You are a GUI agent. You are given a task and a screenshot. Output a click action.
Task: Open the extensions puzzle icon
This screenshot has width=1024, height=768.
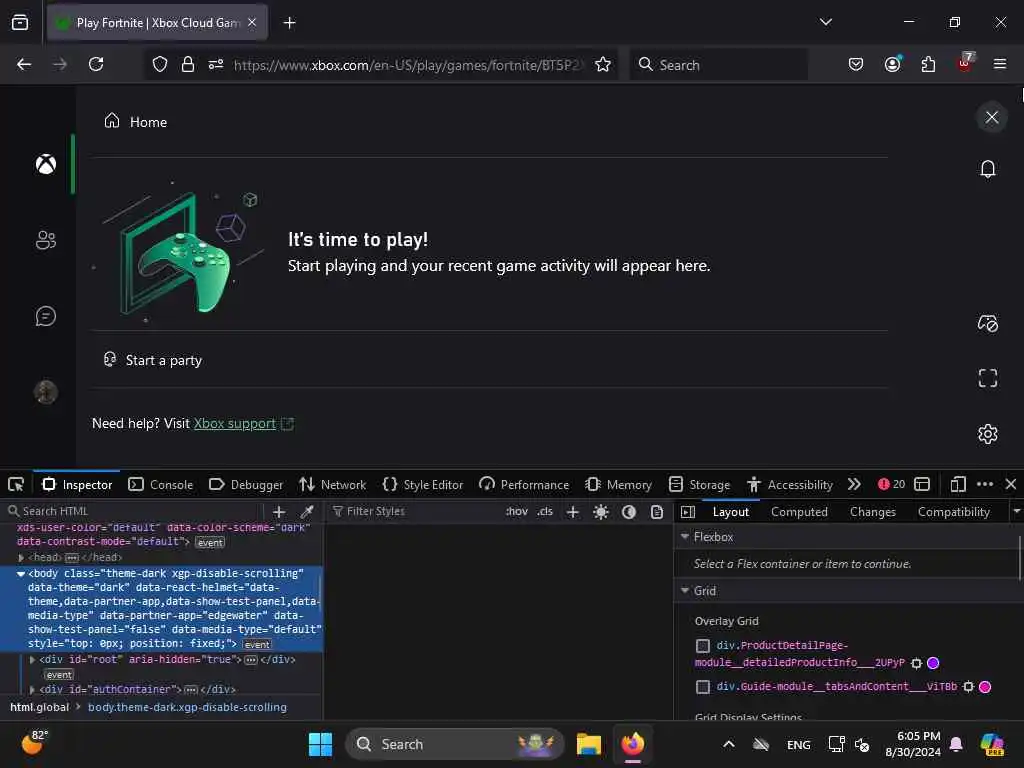coord(928,64)
